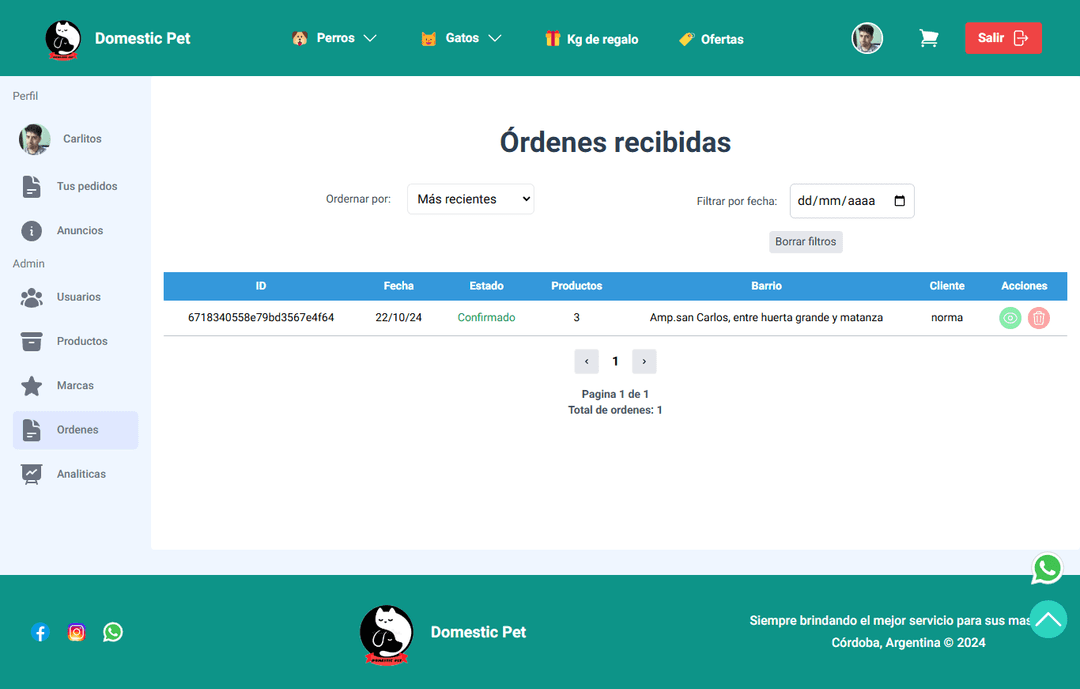This screenshot has width=1080, height=689.
Task: Click the user avatar in the header
Action: coord(867,39)
